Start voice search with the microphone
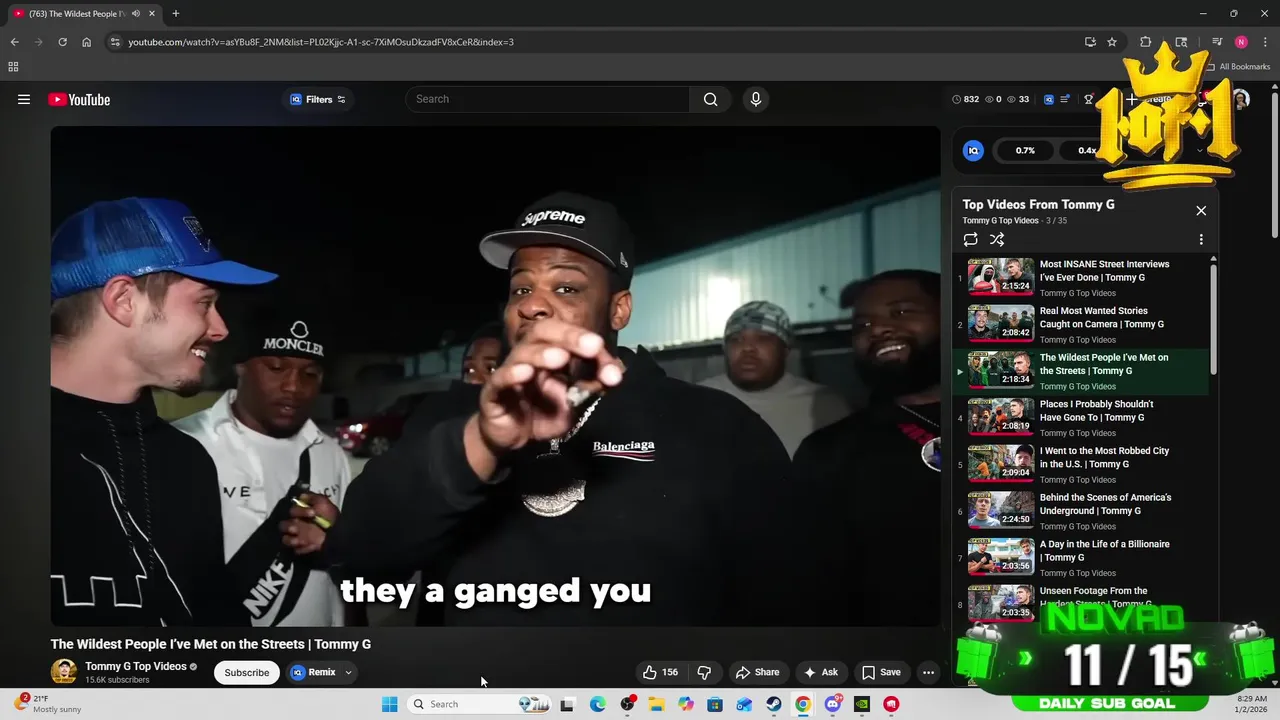The image size is (1280, 720). coord(755,99)
